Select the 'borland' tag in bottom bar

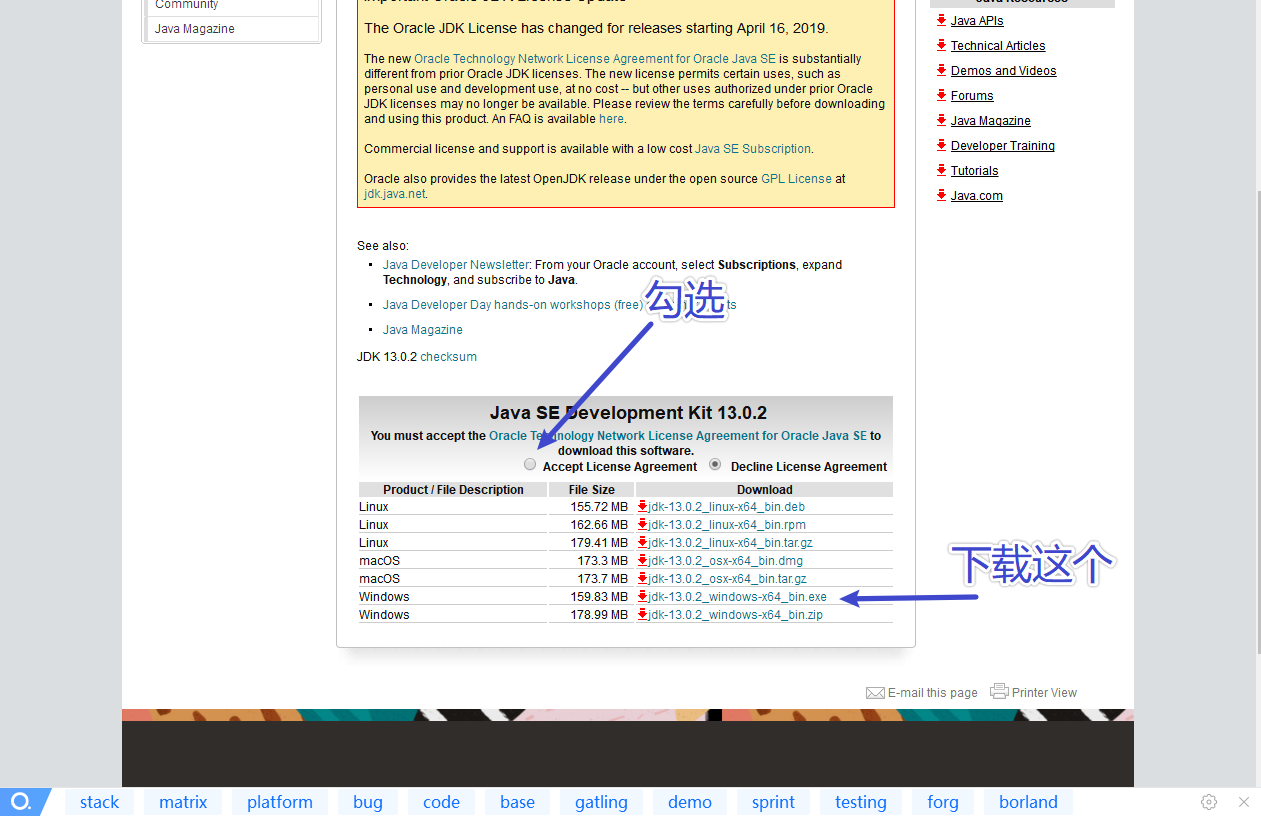[x=1028, y=802]
